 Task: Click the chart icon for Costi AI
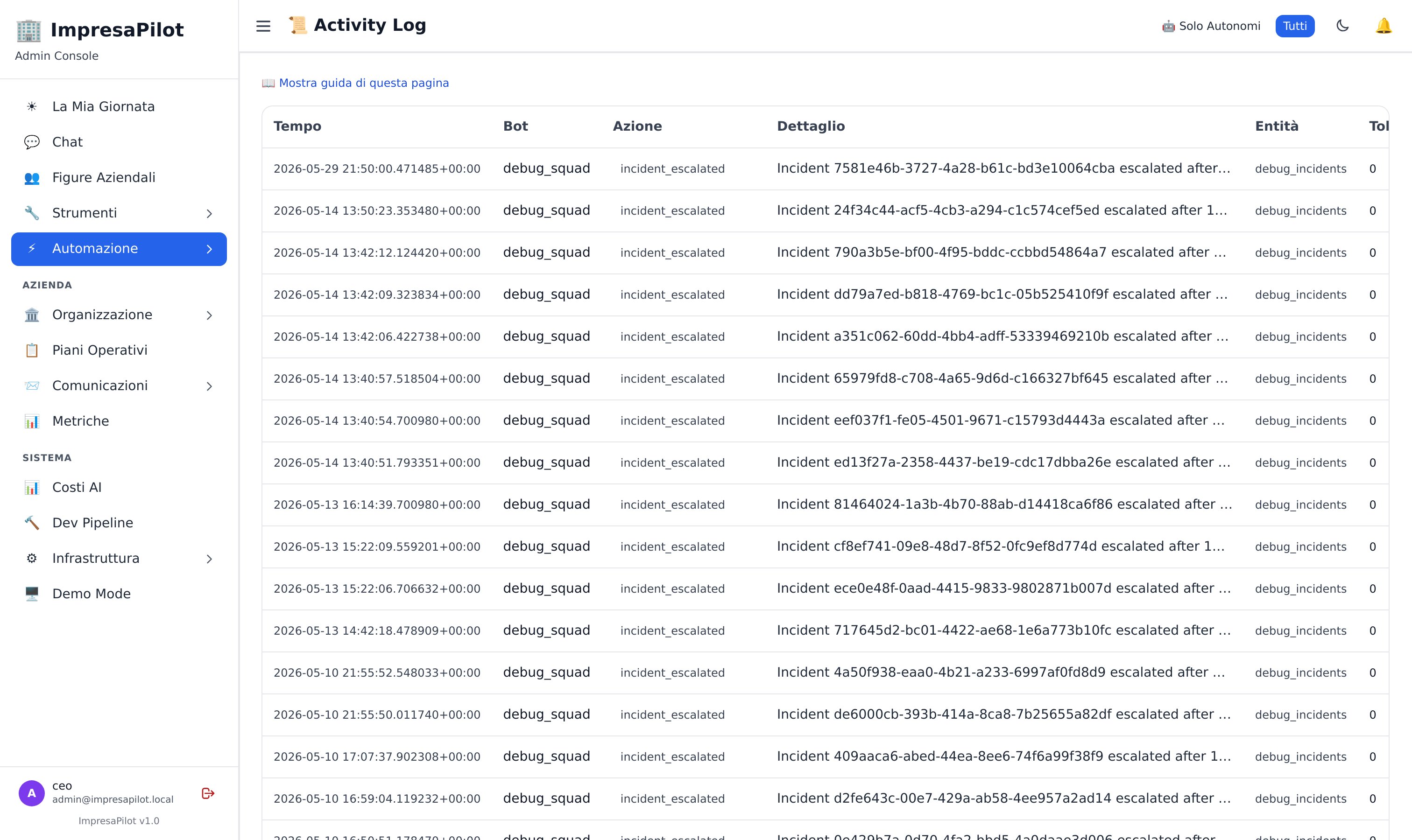32,487
